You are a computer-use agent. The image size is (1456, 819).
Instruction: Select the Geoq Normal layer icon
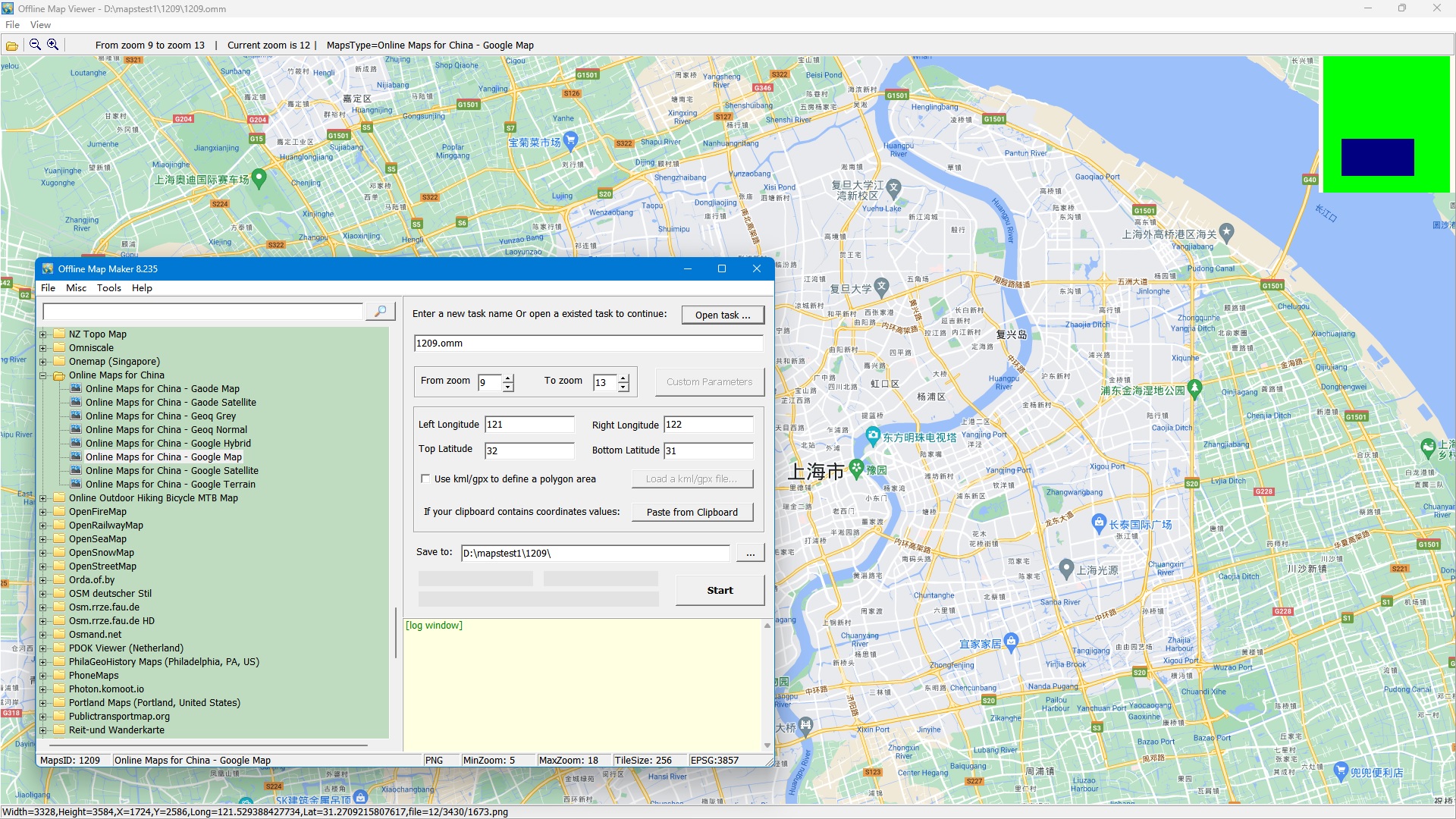coord(76,429)
